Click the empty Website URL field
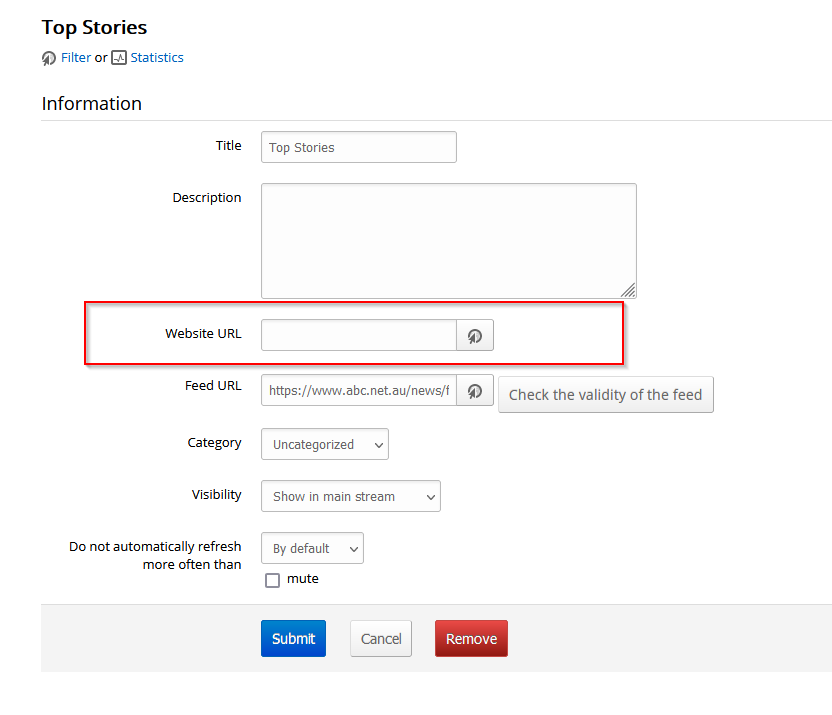 [358, 336]
